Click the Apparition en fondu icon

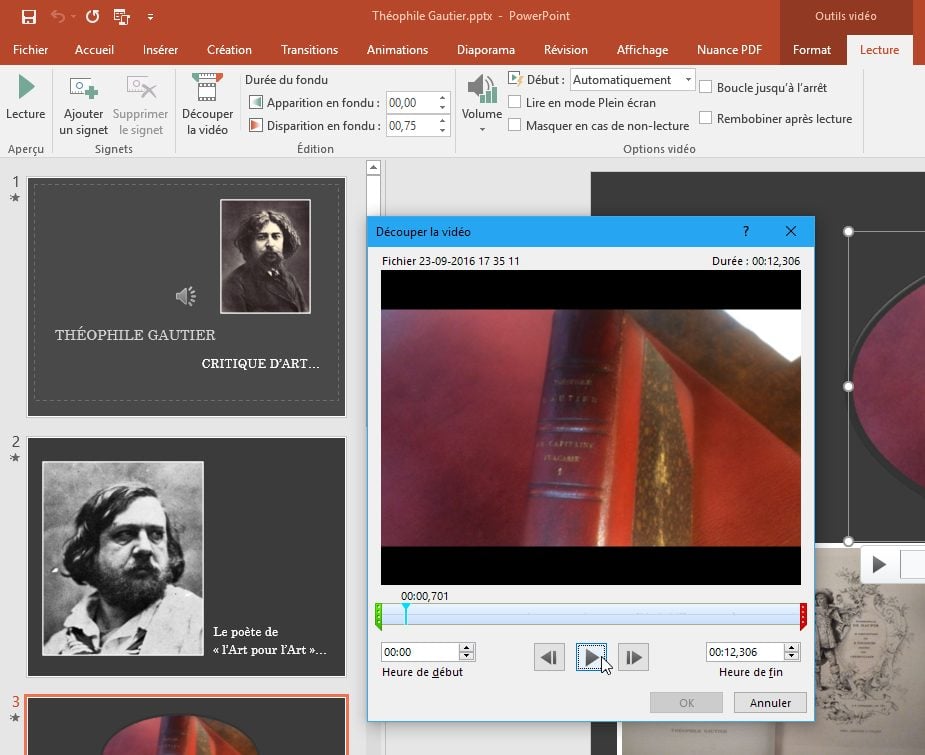coord(255,103)
